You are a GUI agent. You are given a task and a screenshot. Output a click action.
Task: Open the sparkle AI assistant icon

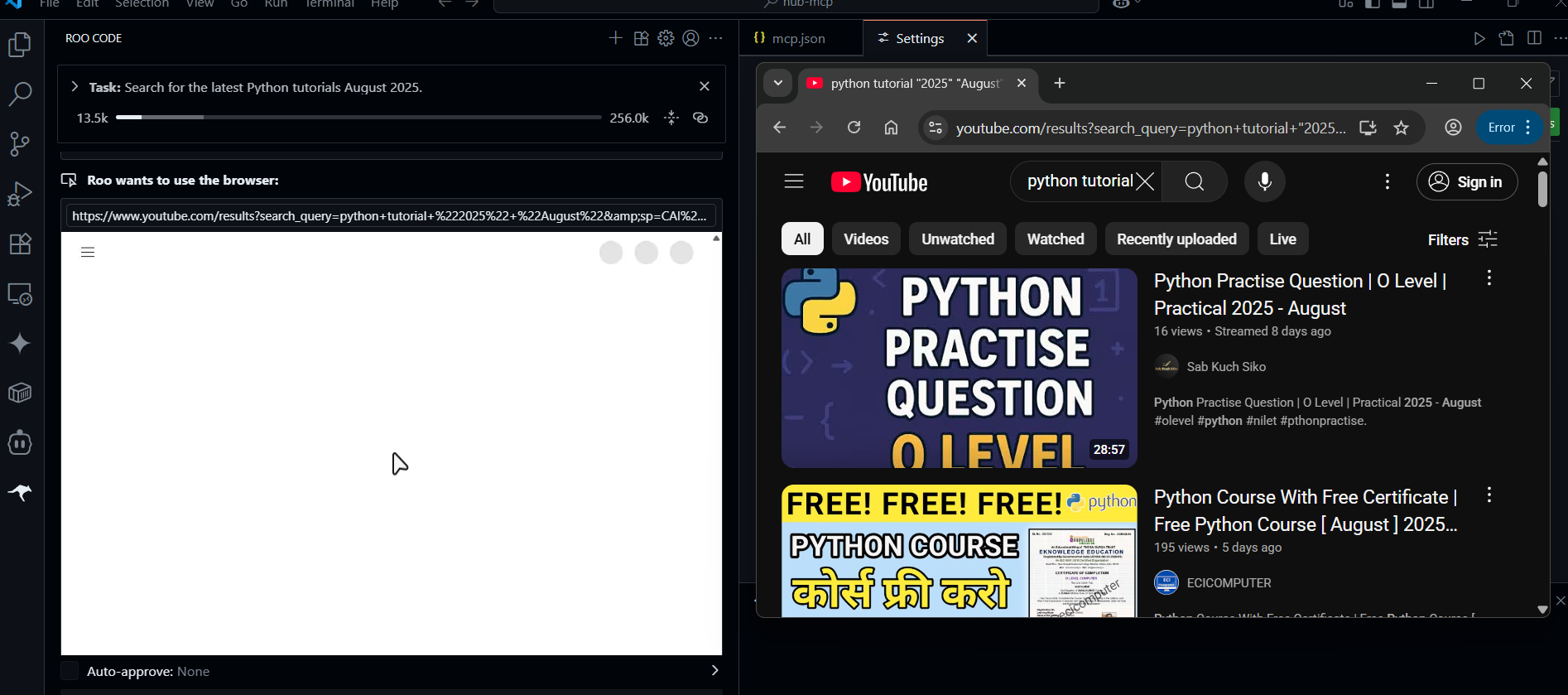(x=20, y=344)
